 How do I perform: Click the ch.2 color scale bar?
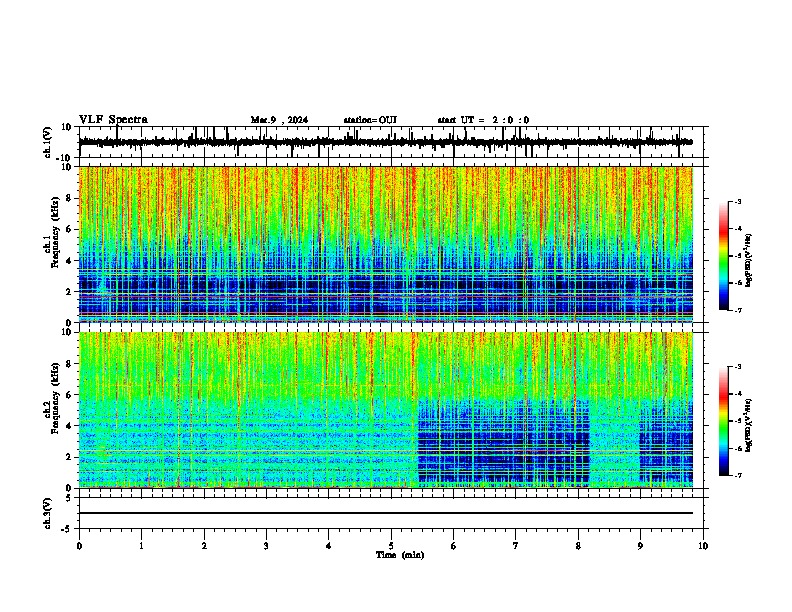[724, 421]
